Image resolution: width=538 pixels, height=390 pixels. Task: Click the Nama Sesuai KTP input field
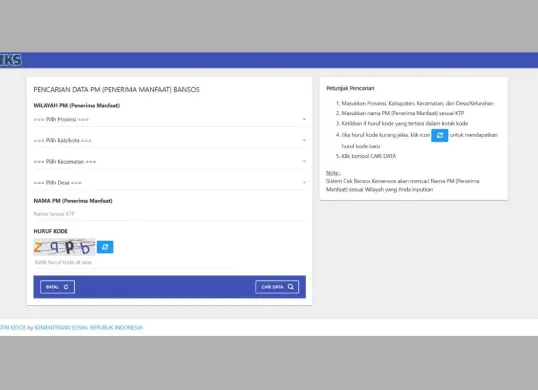[x=170, y=214]
